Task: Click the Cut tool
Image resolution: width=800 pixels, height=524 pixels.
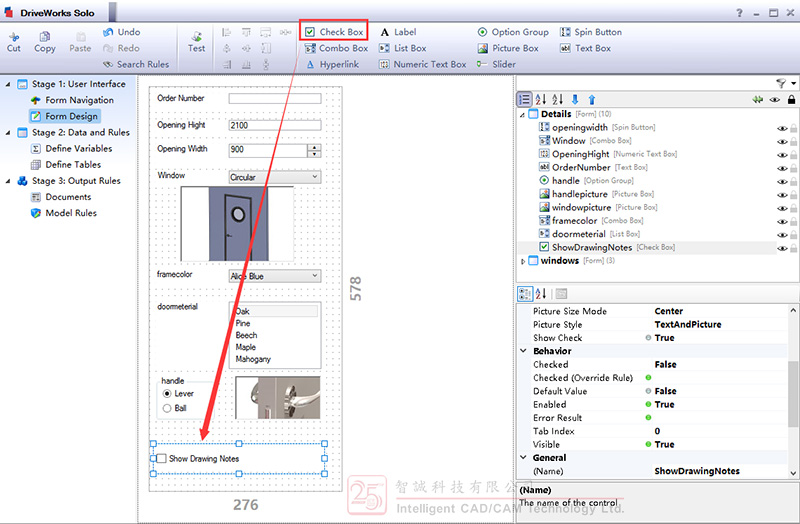Action: coord(14,42)
